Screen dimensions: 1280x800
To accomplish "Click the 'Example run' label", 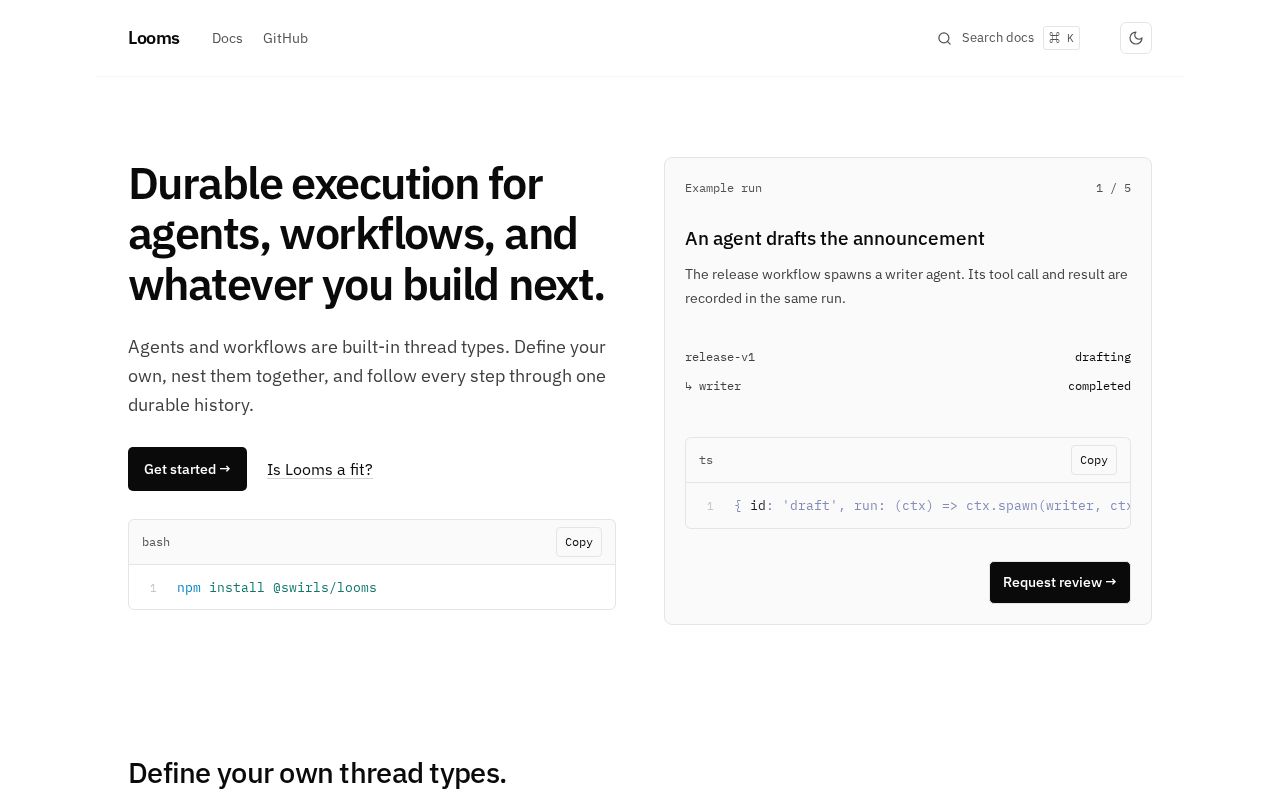I will click(x=723, y=188).
